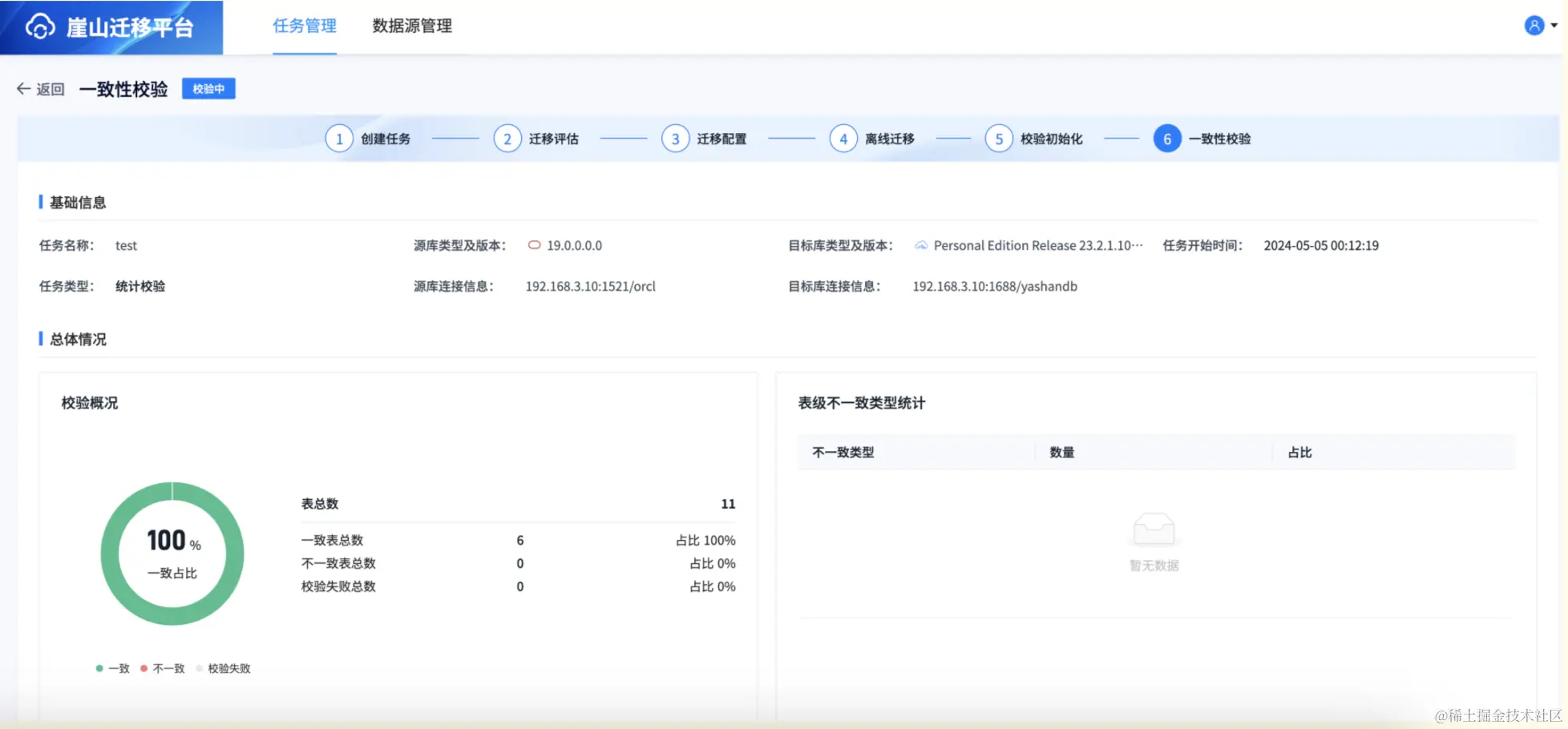Click target connection 192.168.3.10:1688/yashandb
The width and height of the screenshot is (1568, 729).
tap(995, 286)
